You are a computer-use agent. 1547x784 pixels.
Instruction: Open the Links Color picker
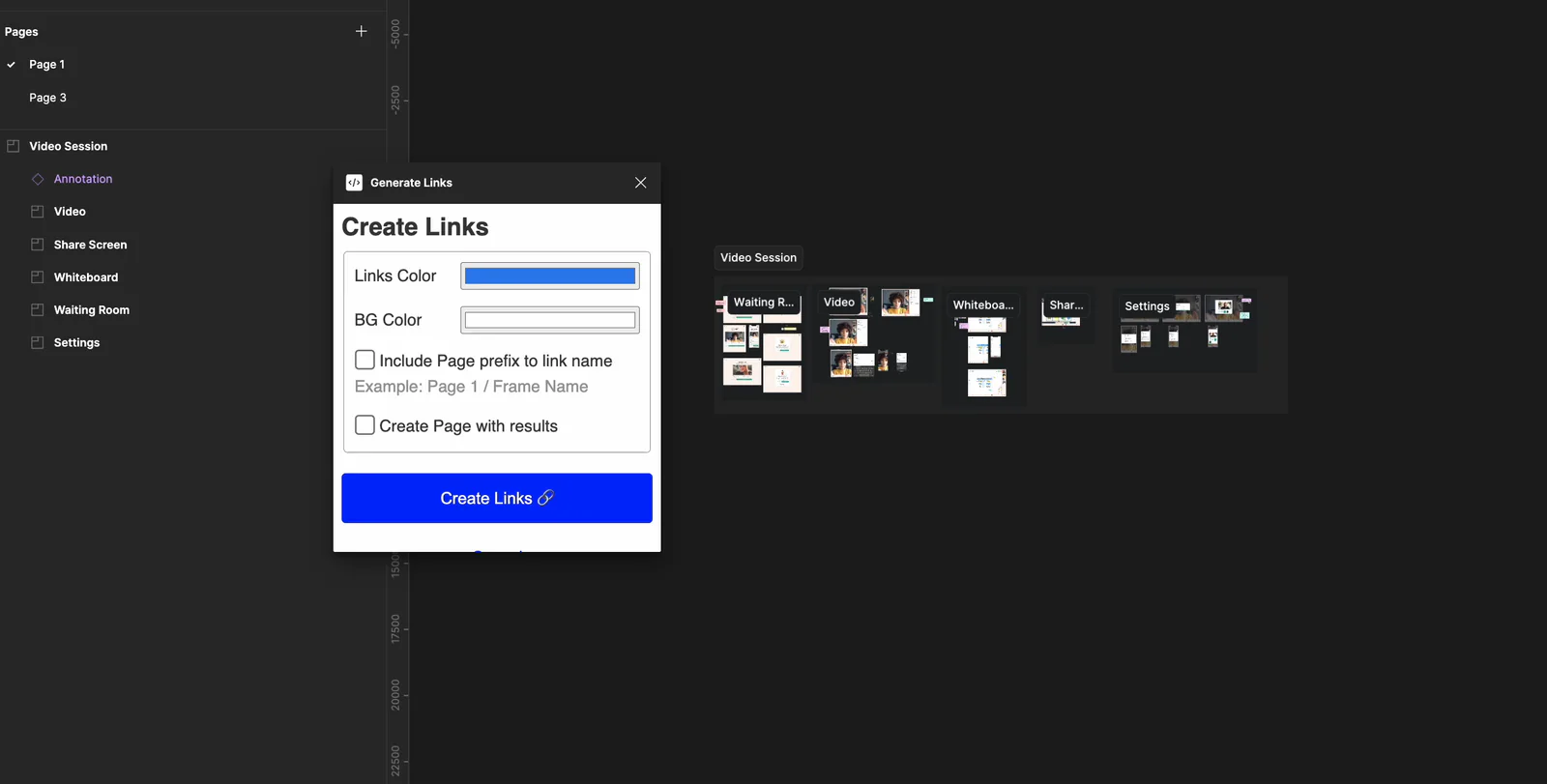pyautogui.click(x=549, y=276)
